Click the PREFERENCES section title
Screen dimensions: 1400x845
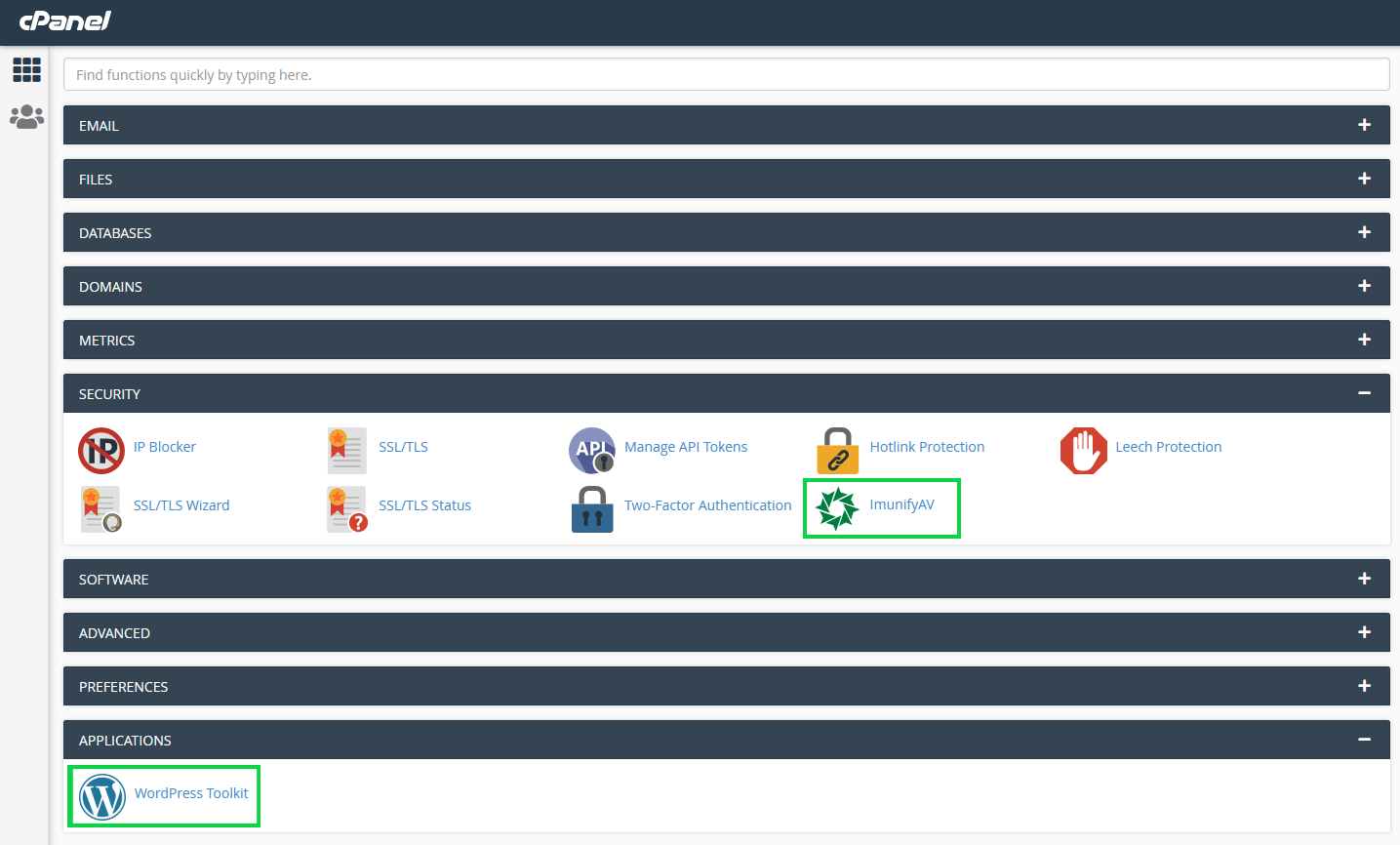pos(123,687)
